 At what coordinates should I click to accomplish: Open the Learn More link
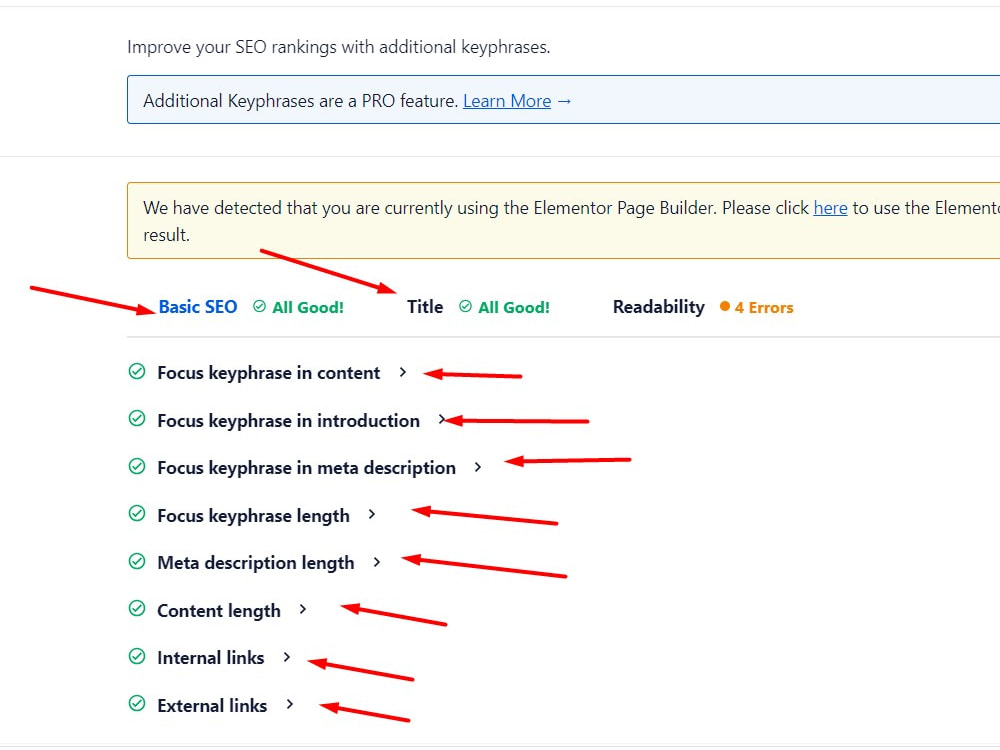tap(507, 101)
